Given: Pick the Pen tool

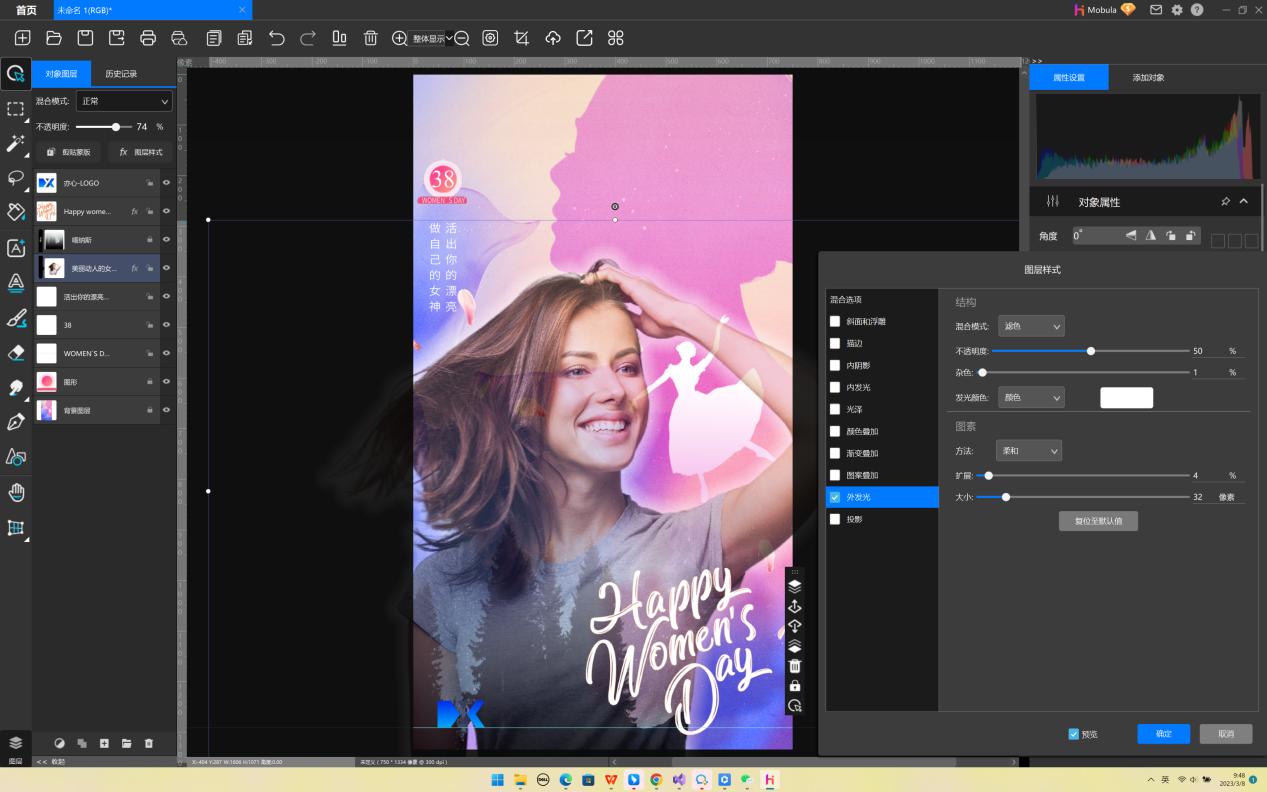Looking at the screenshot, I should coord(15,422).
